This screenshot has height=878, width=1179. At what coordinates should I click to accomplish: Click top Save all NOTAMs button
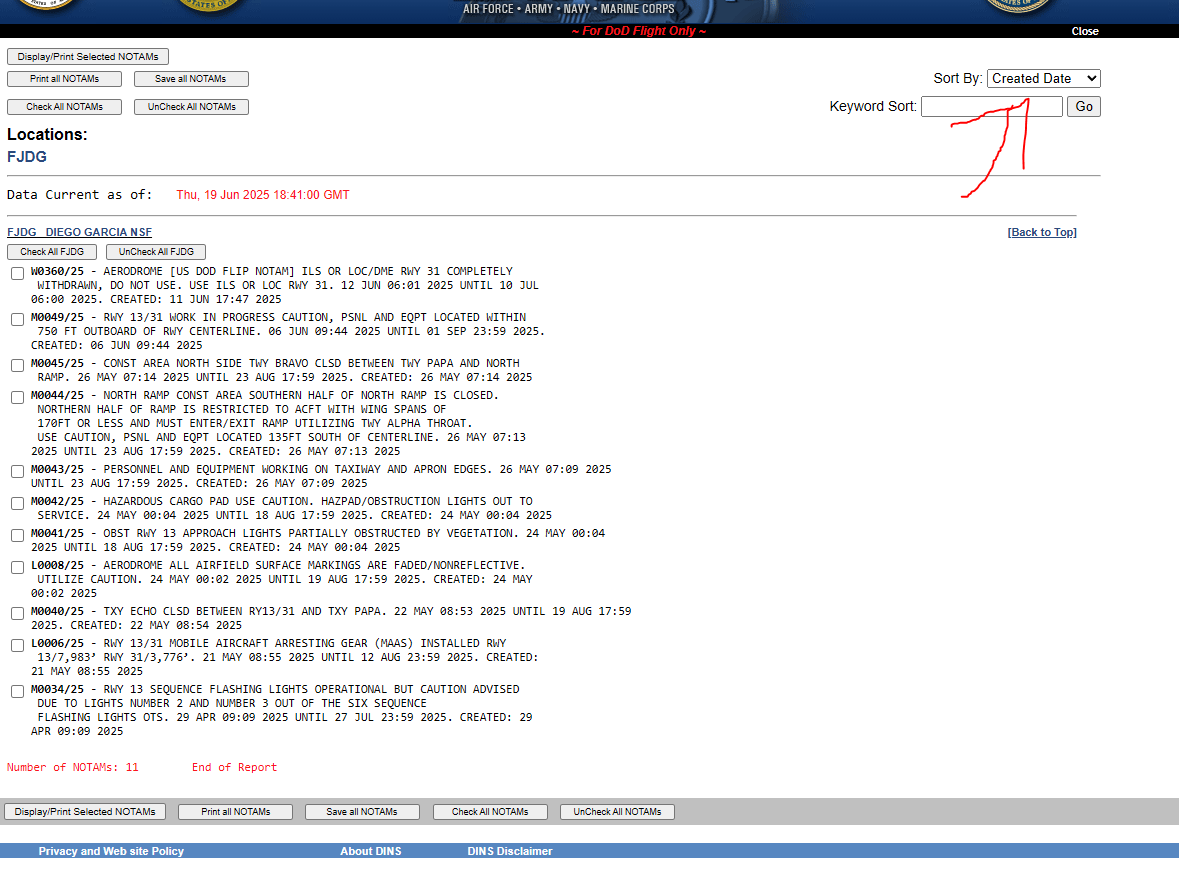coord(191,79)
